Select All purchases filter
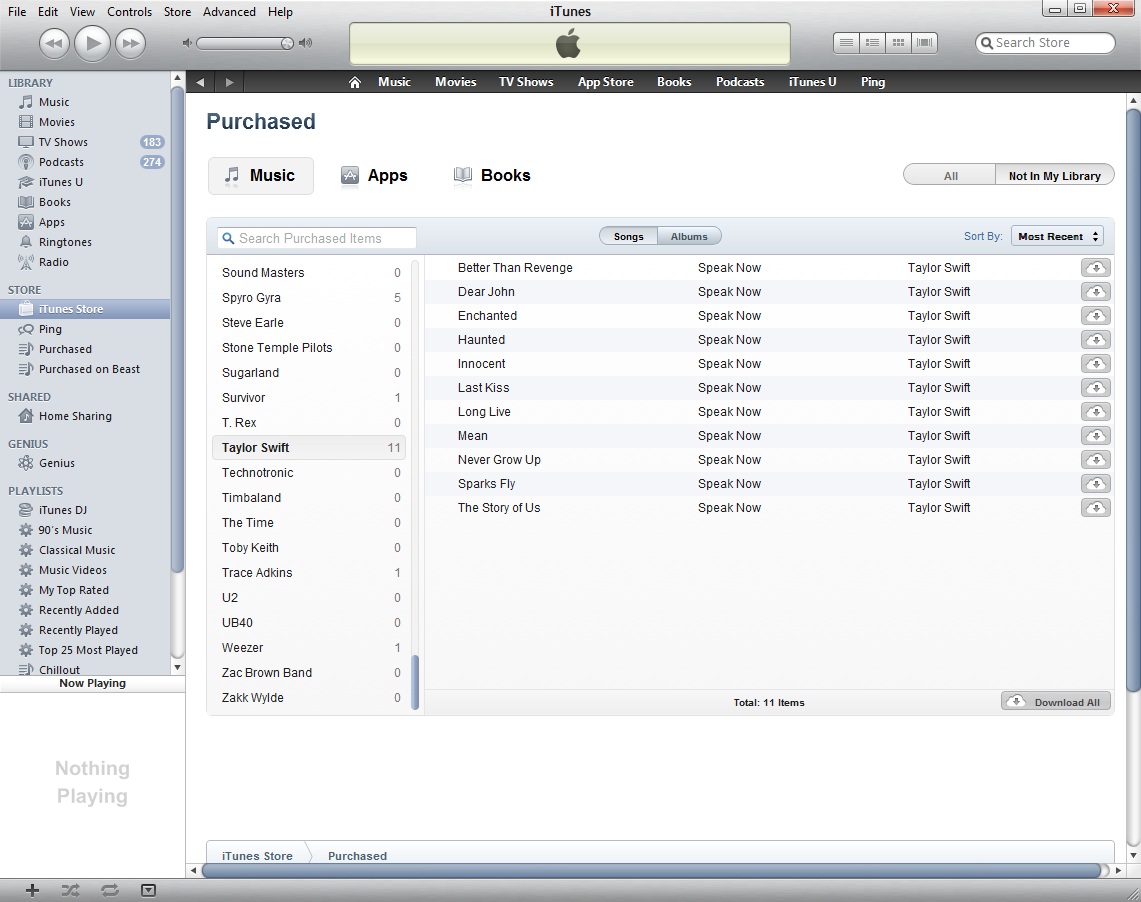 coord(950,175)
